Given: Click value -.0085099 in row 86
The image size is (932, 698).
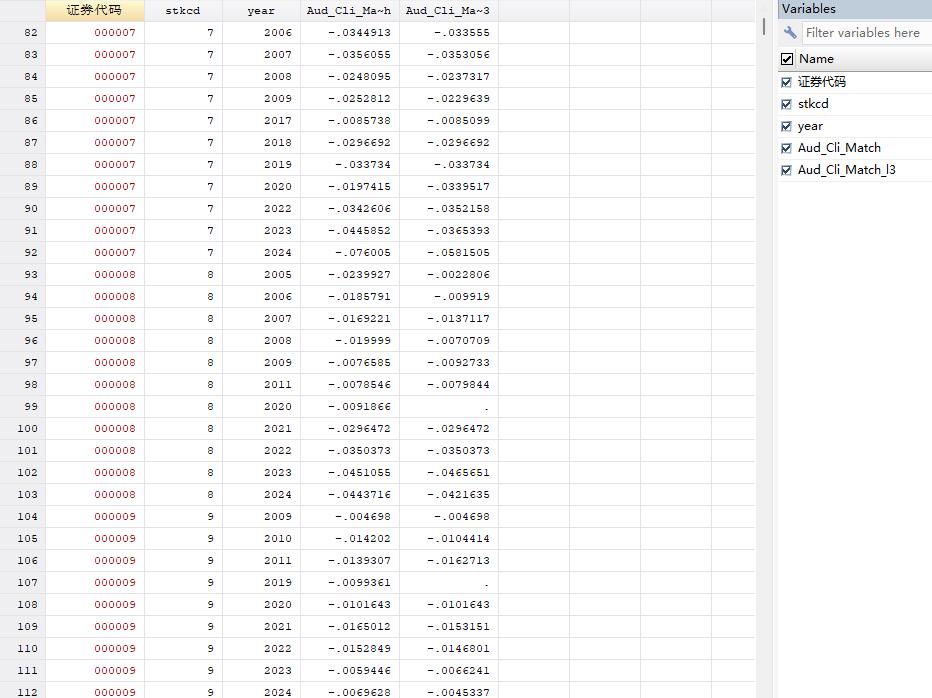Looking at the screenshot, I should [x=448, y=121].
